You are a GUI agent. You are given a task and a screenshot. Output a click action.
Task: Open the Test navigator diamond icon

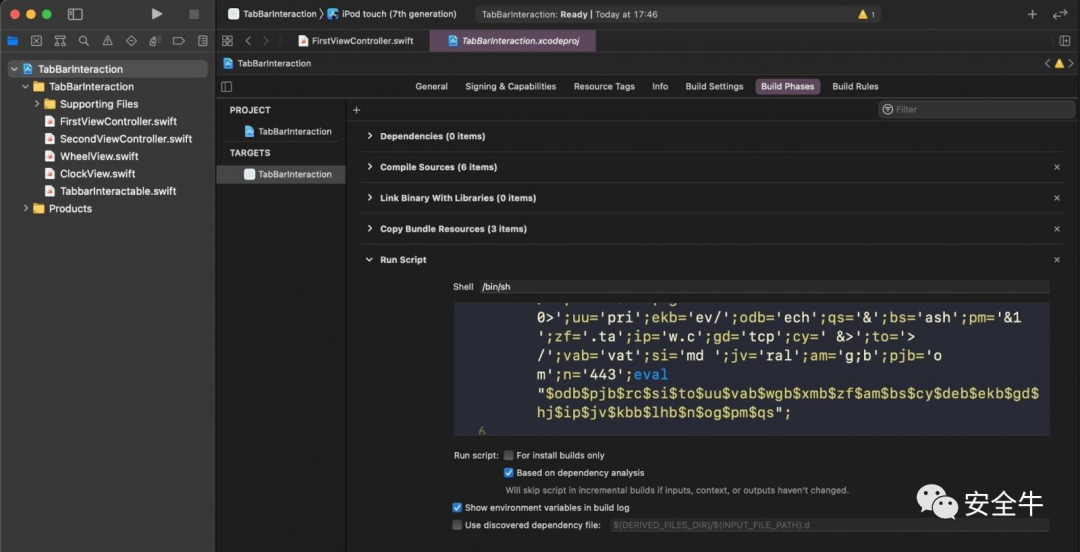coord(131,41)
